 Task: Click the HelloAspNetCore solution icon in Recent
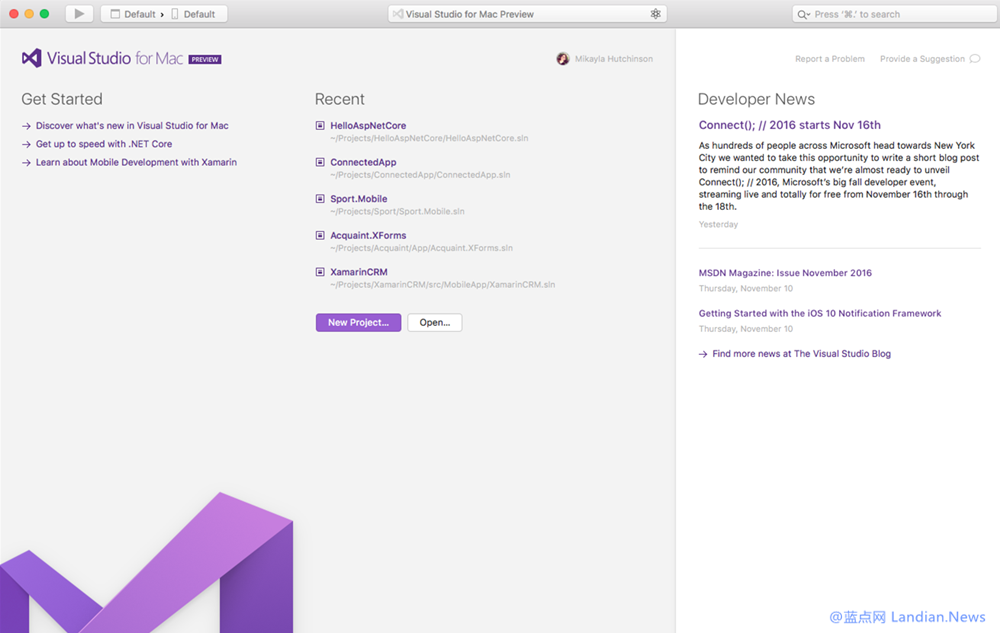(x=320, y=125)
